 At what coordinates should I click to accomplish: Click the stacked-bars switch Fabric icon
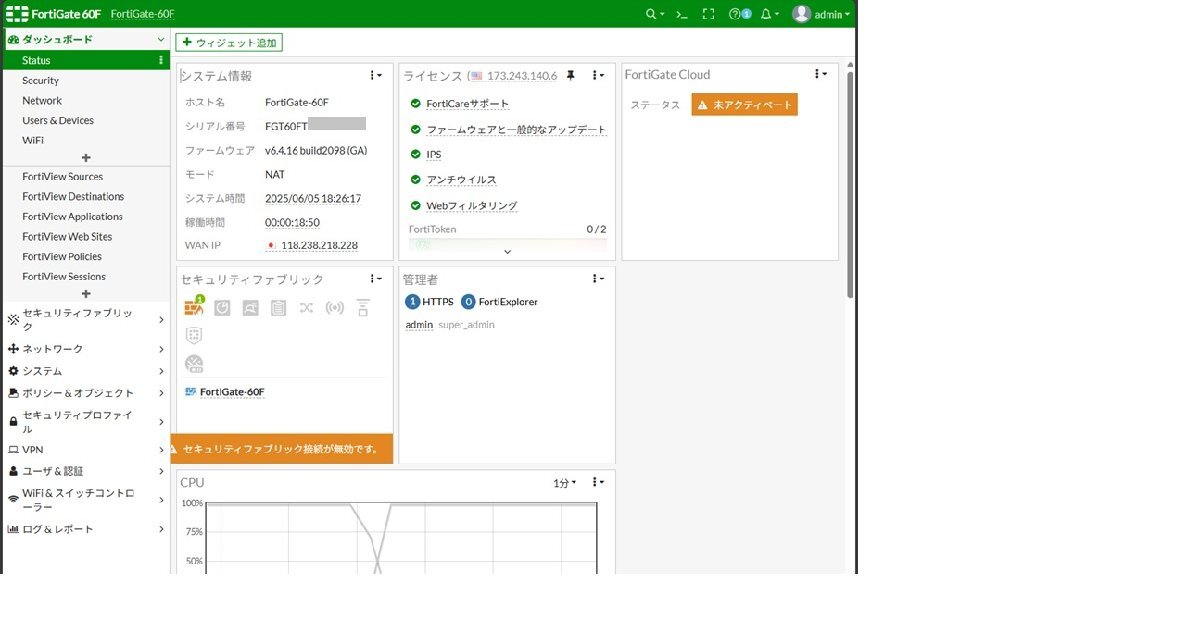[363, 308]
